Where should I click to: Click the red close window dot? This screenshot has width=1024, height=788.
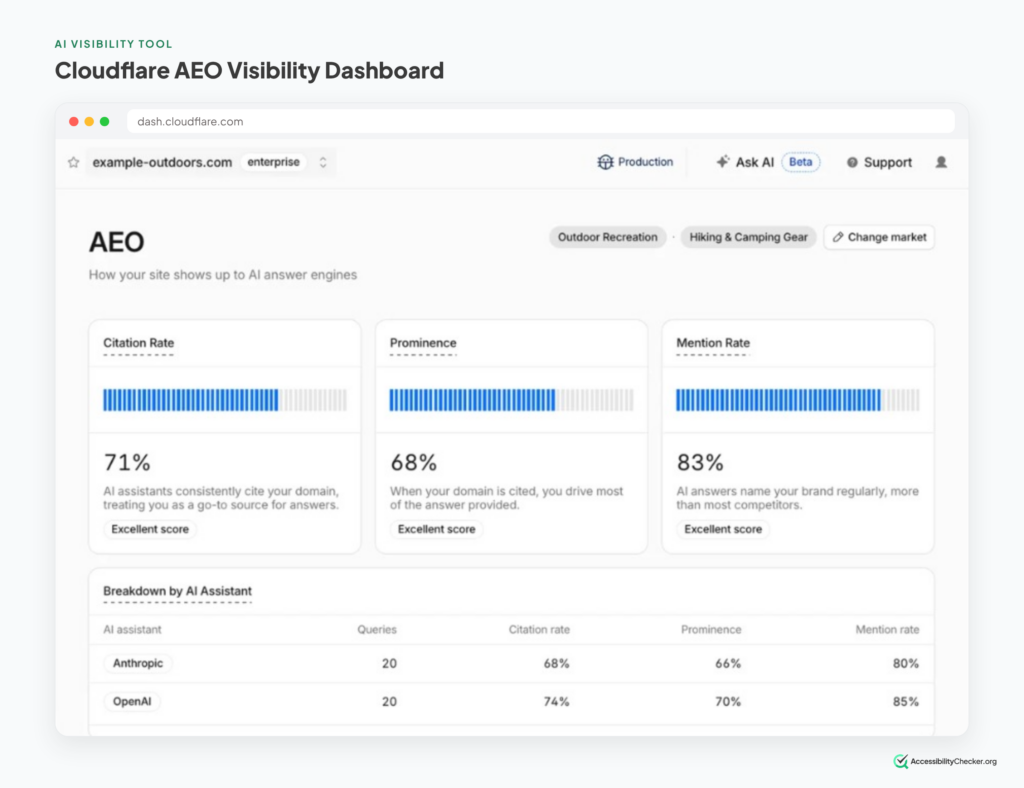[74, 121]
